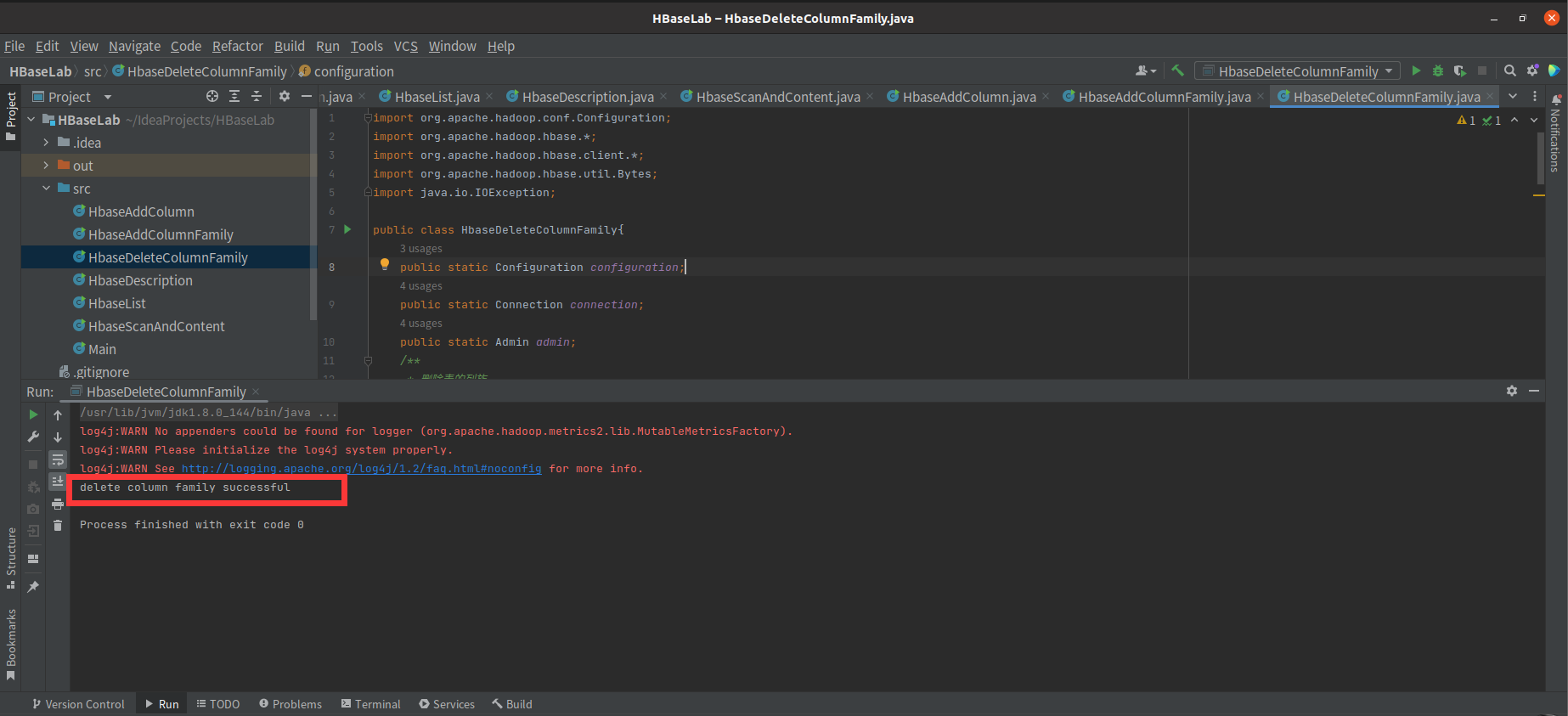This screenshot has width=1568, height=716.
Task: Open IDE settings gear in top toolbar
Action: (1532, 71)
